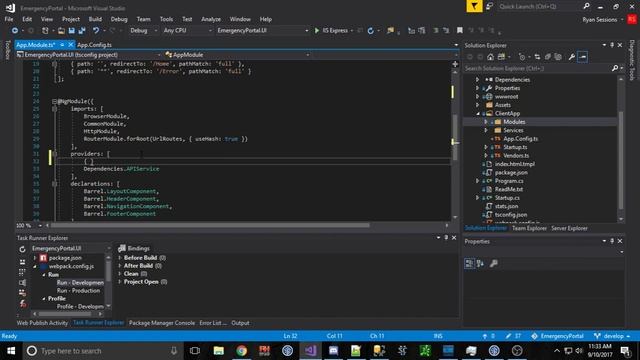Click the Save toolbar icon
Viewport: 640px width, 360px height.
pyautogui.click(x=72, y=31)
